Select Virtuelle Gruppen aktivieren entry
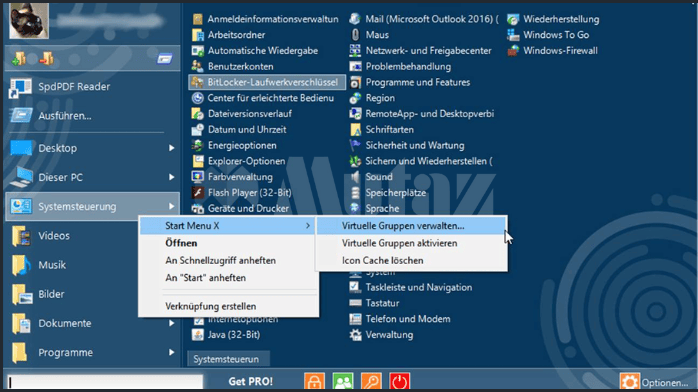The height and width of the screenshot is (392, 698). click(411, 243)
